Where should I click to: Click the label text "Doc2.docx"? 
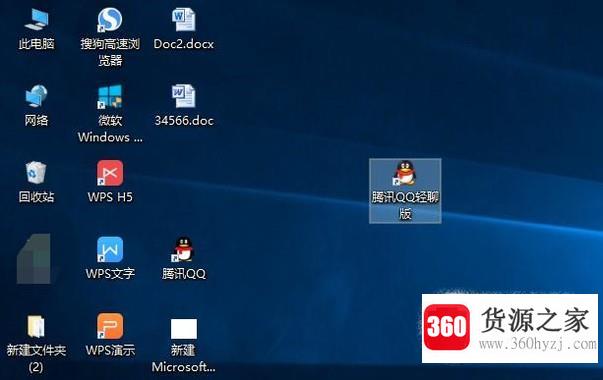pos(183,44)
